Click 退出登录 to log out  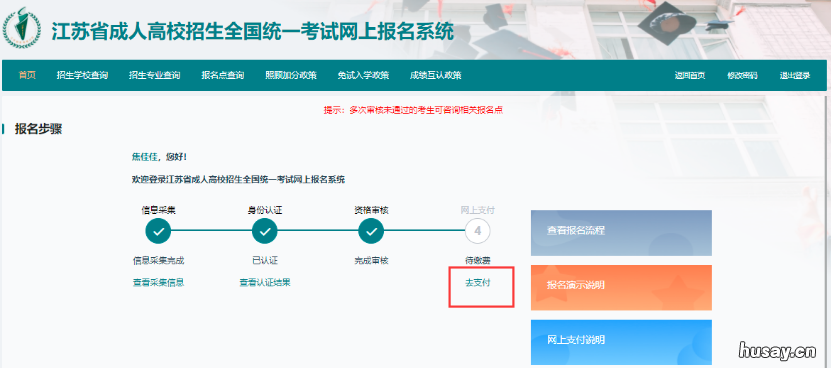point(794,75)
